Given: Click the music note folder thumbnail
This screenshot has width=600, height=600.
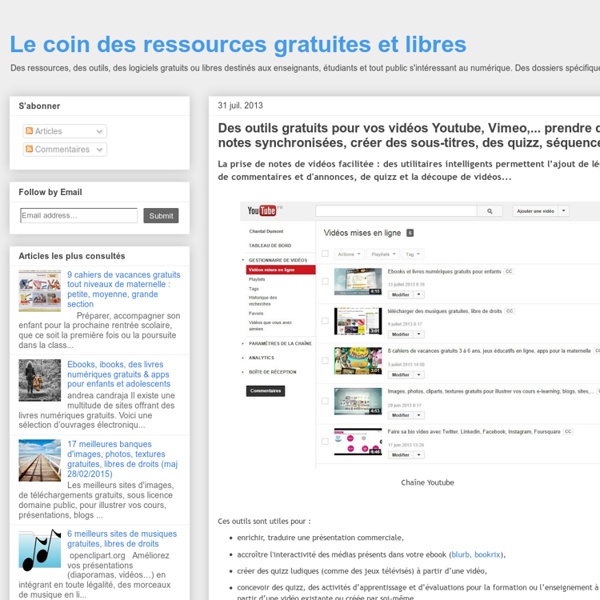Looking at the screenshot, I should tap(40, 550).
